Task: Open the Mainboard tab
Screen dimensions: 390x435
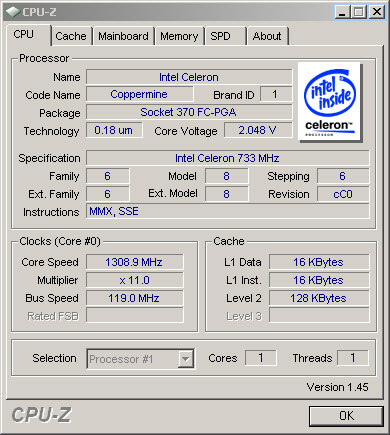Action: 123,36
